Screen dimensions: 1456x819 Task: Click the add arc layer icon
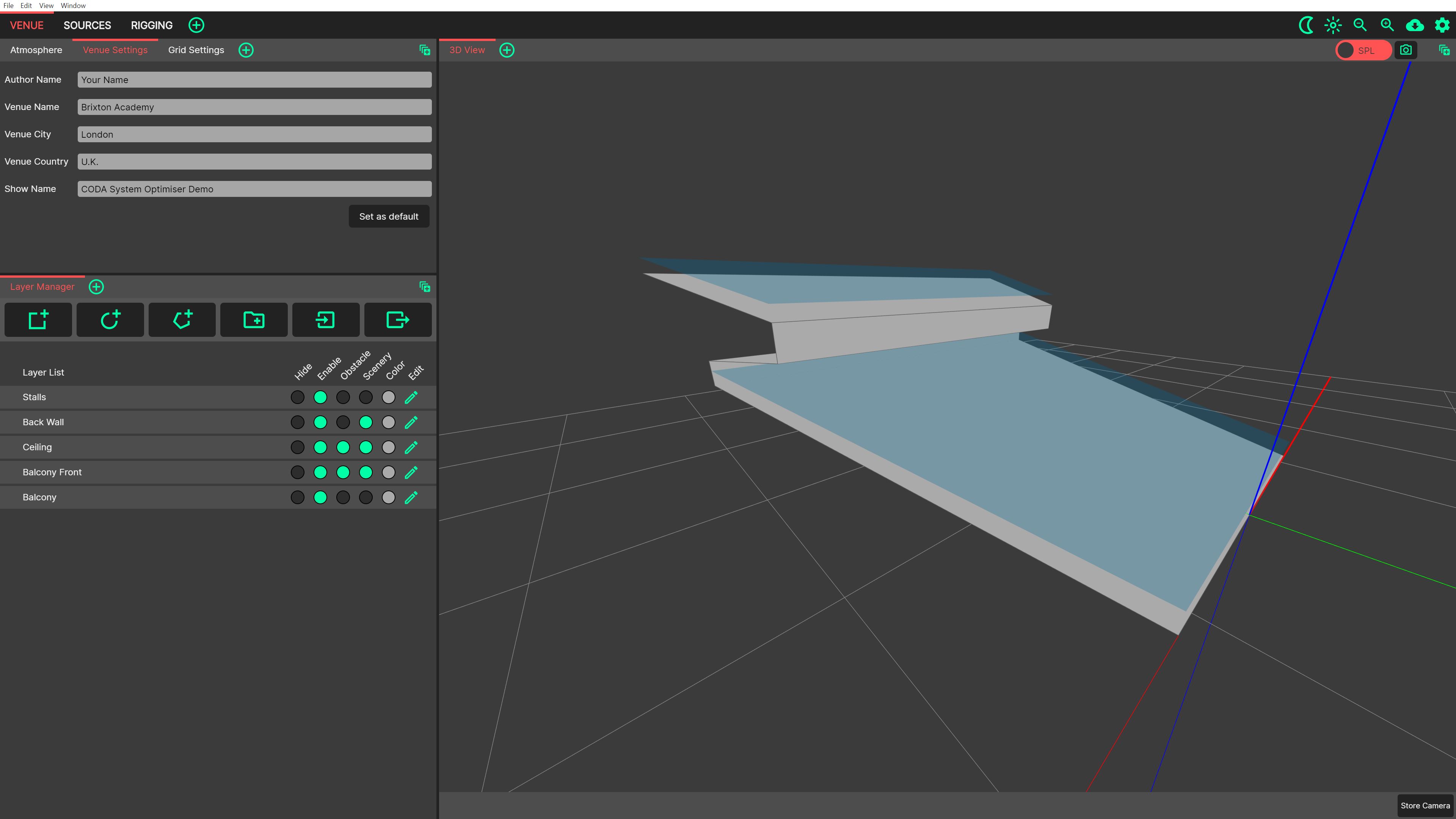110,319
